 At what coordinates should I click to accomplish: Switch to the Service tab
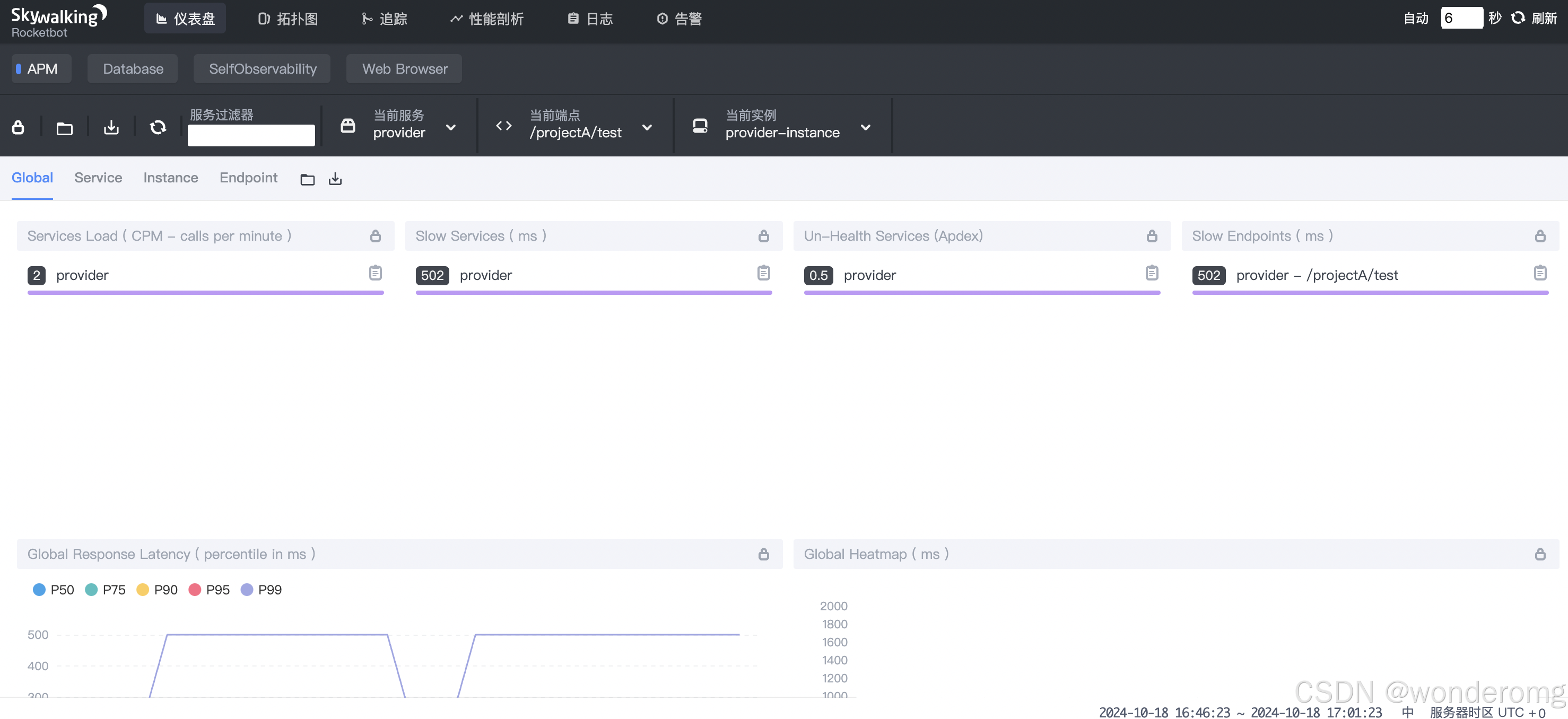tap(98, 178)
